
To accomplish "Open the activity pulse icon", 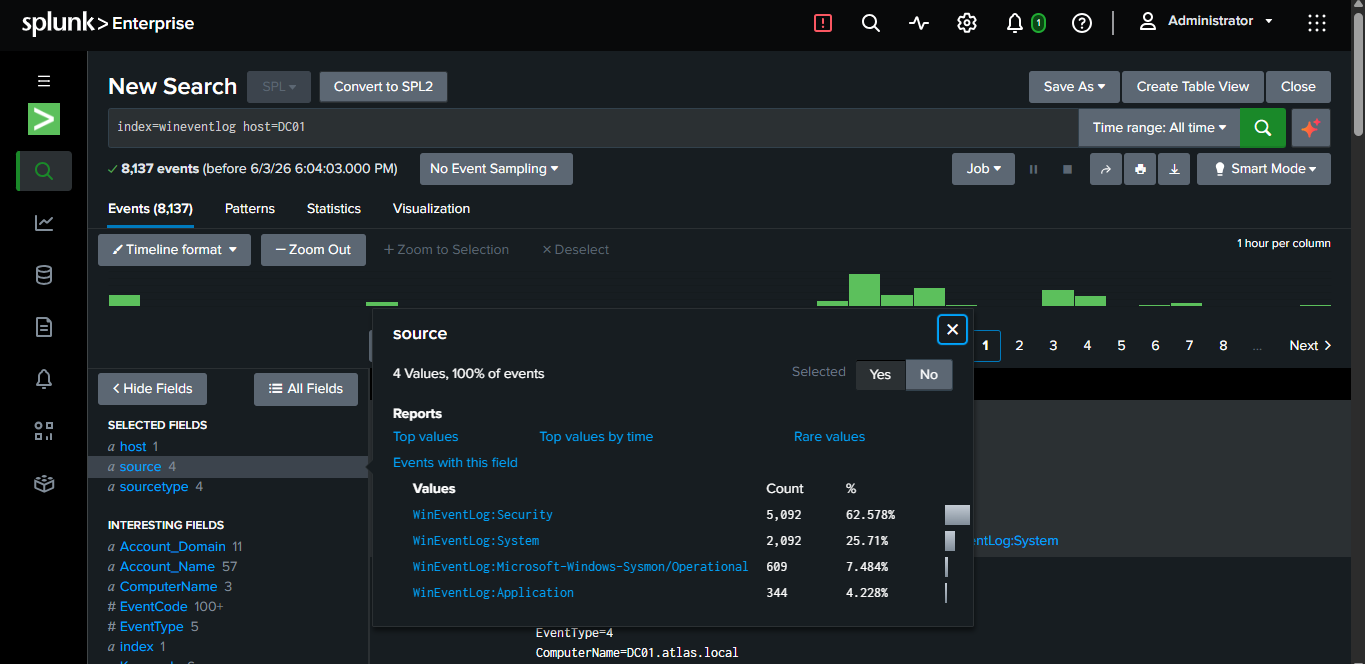I will 919,23.
